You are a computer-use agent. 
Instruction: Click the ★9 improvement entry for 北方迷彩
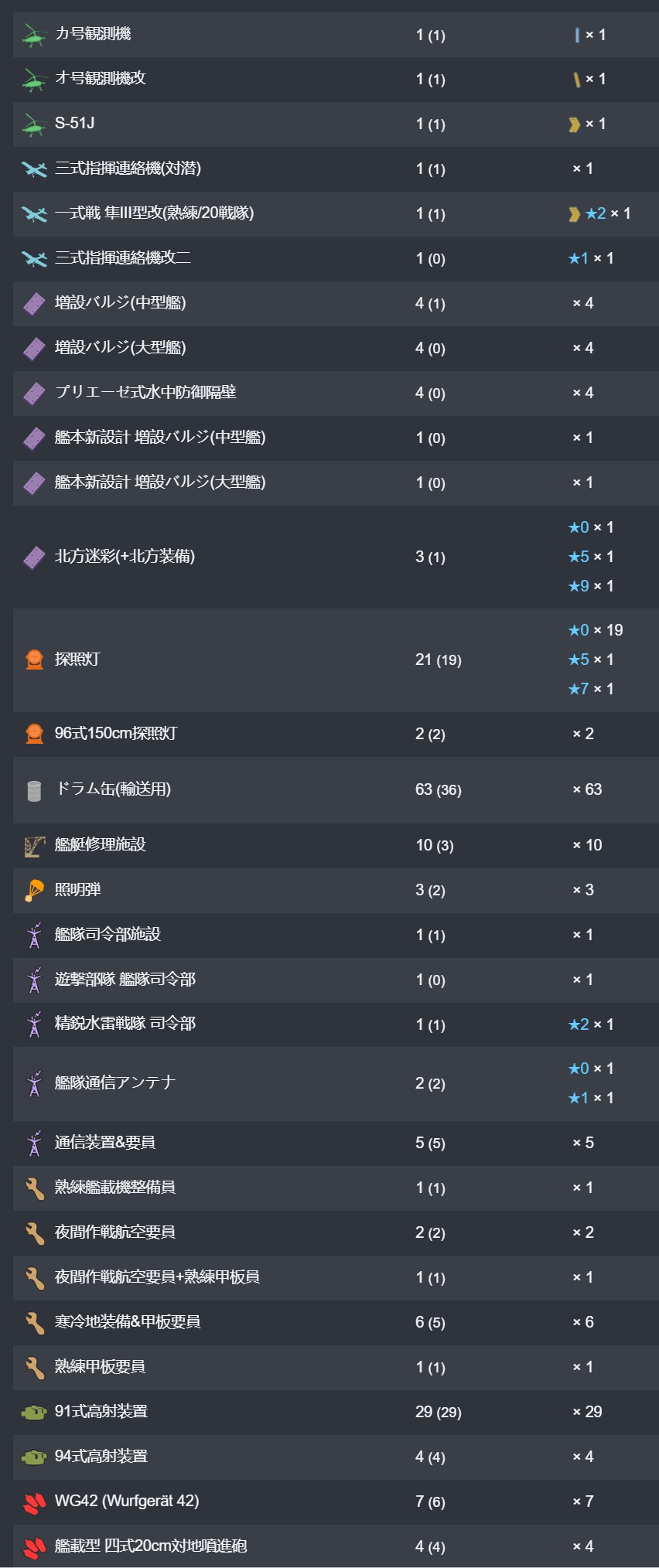(x=591, y=586)
